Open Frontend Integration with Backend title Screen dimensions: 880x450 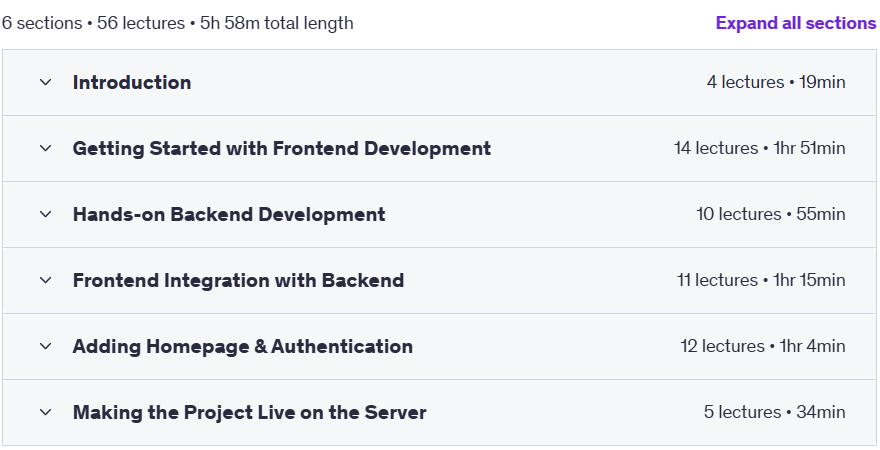coord(239,281)
